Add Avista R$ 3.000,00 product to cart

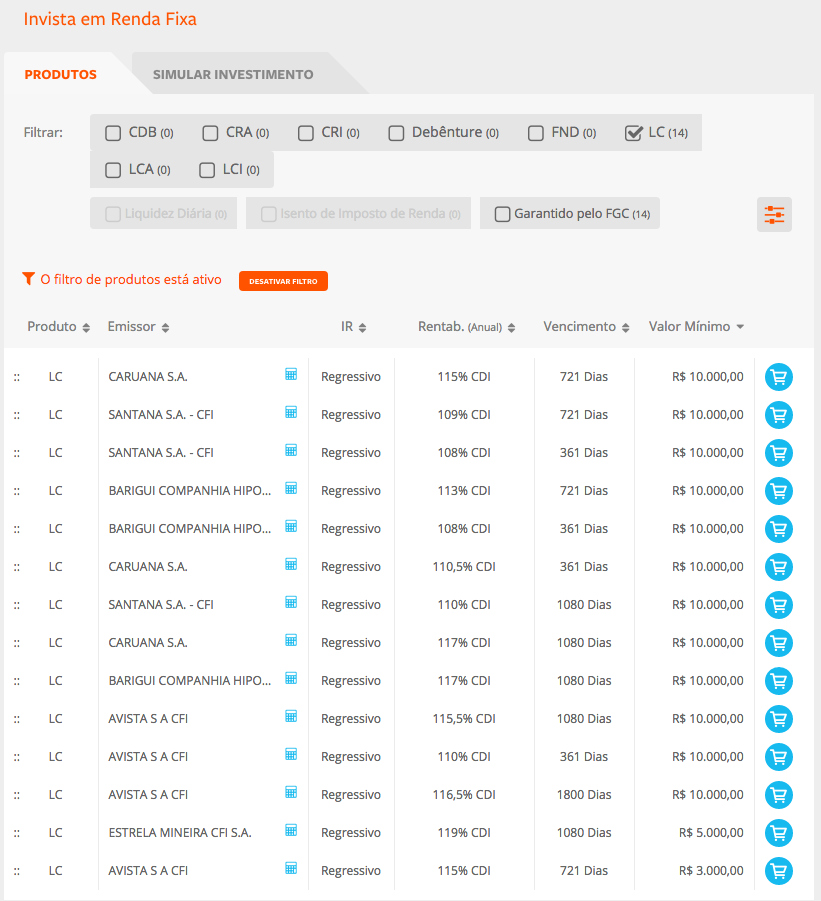778,871
